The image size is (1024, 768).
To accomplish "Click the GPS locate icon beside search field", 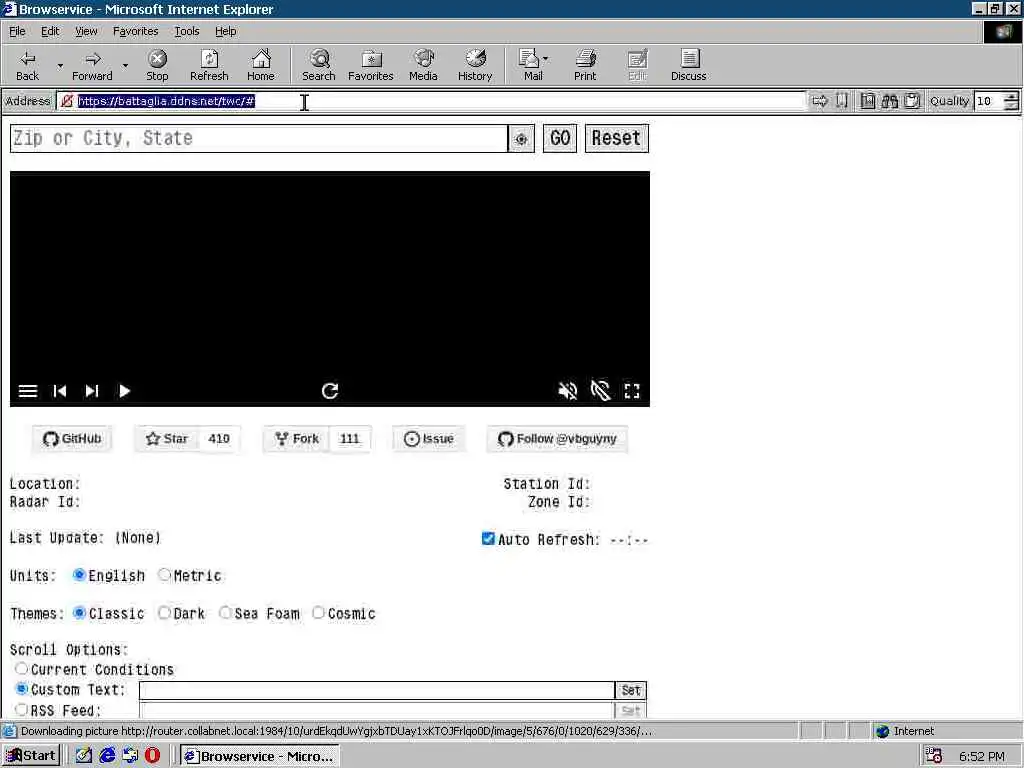I will click(x=521, y=138).
